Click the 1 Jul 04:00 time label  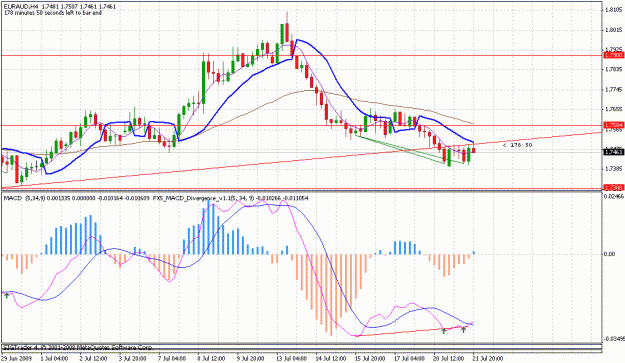coord(54,359)
